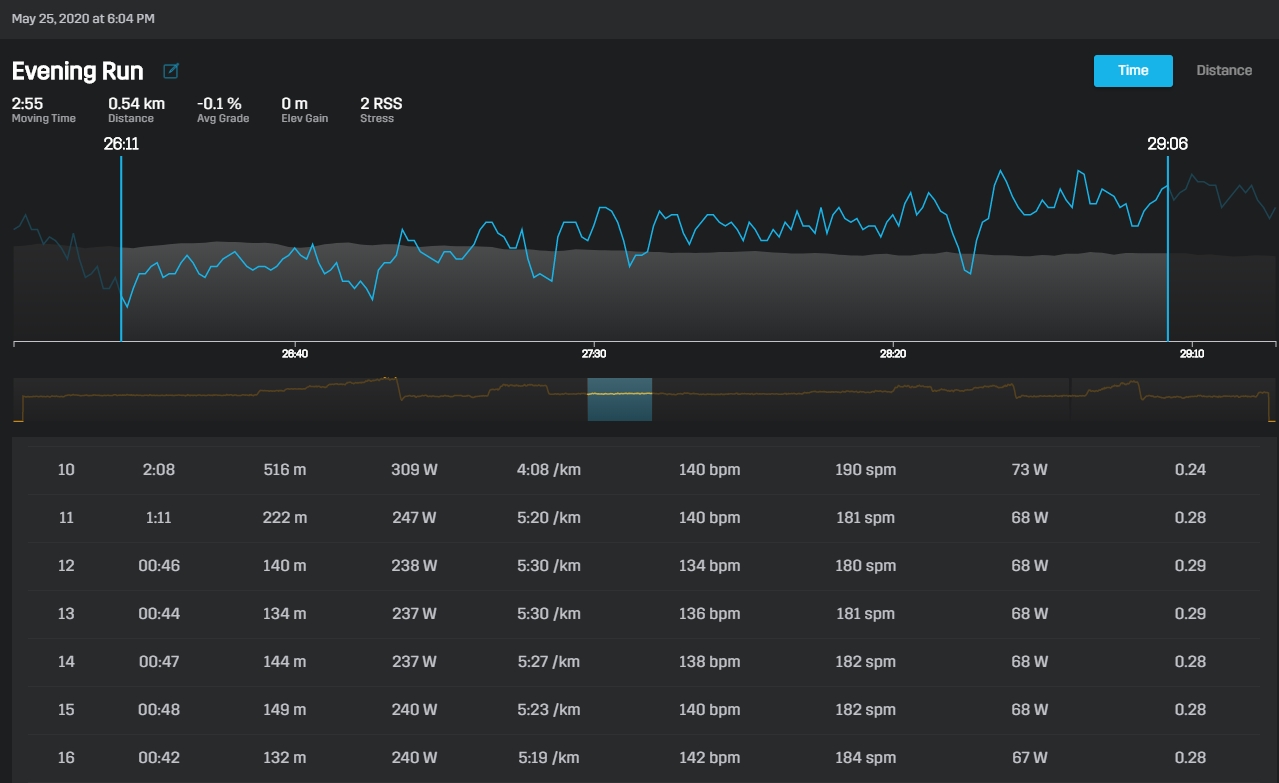Viewport: 1279px width, 783px height.
Task: Click the 28:20 tick on the time axis
Action: [x=892, y=354]
